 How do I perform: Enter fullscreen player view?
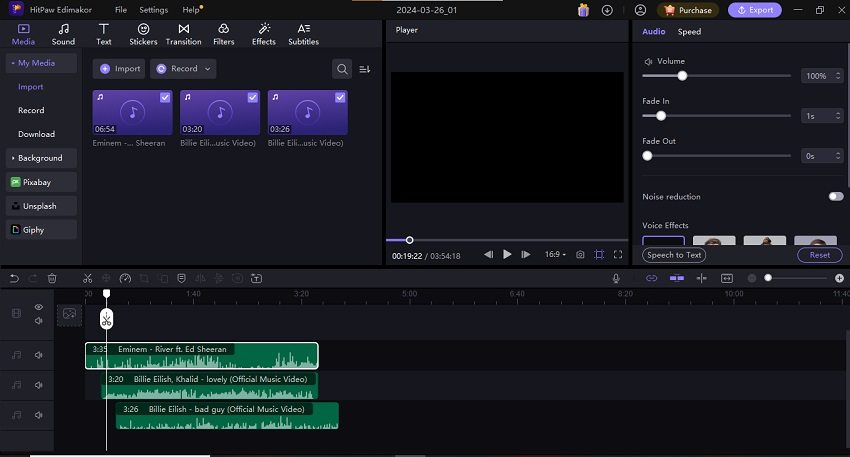point(618,255)
